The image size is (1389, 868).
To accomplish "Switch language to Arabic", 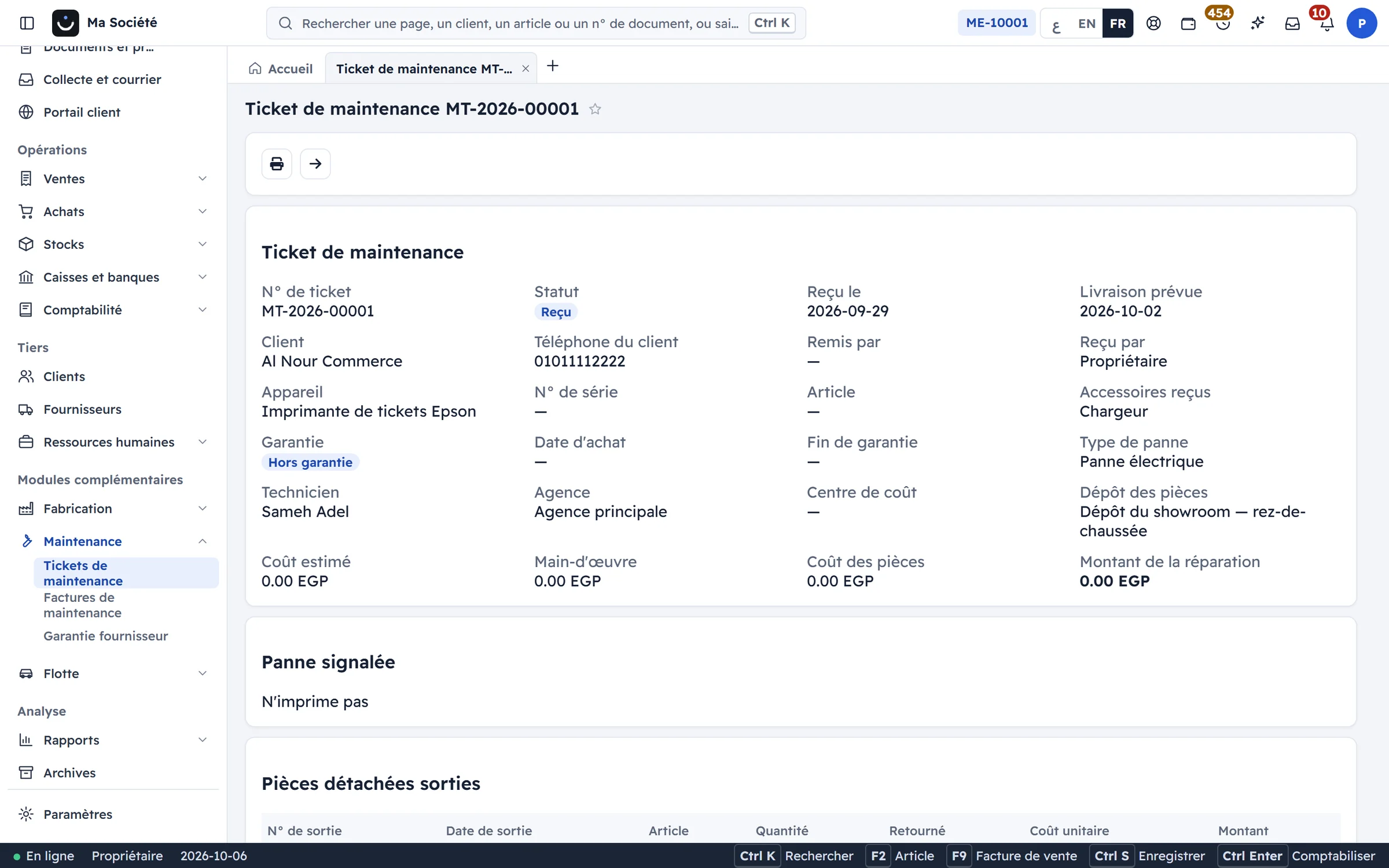I will pos(1056,24).
